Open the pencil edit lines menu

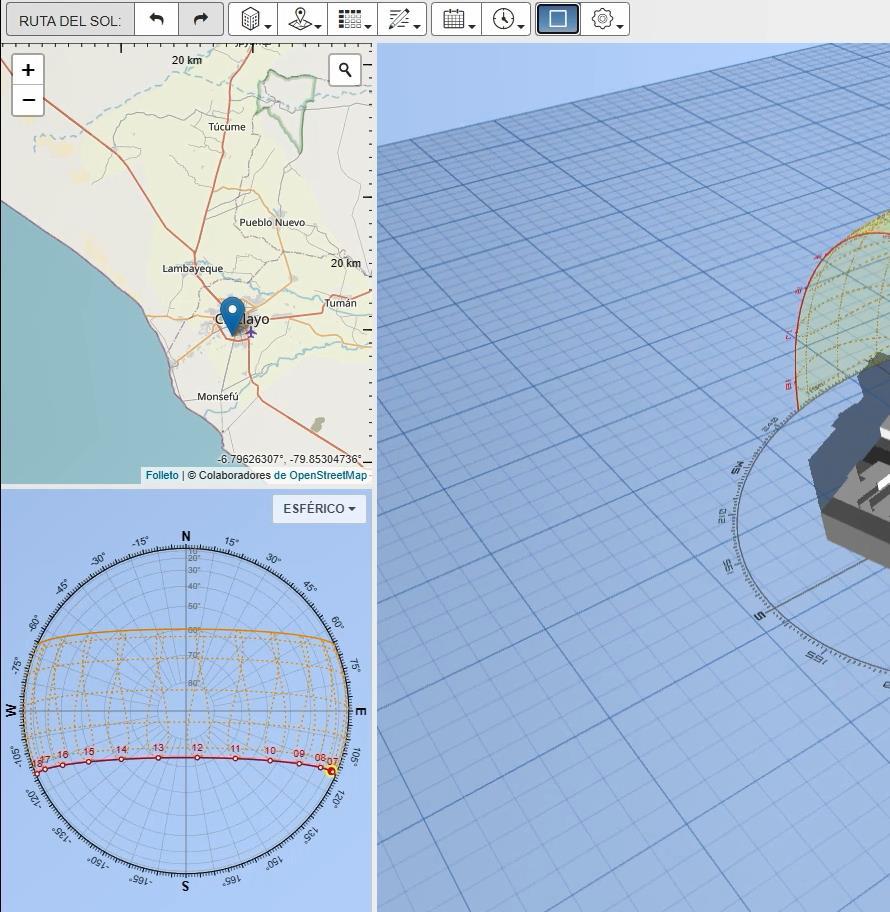tap(403, 20)
